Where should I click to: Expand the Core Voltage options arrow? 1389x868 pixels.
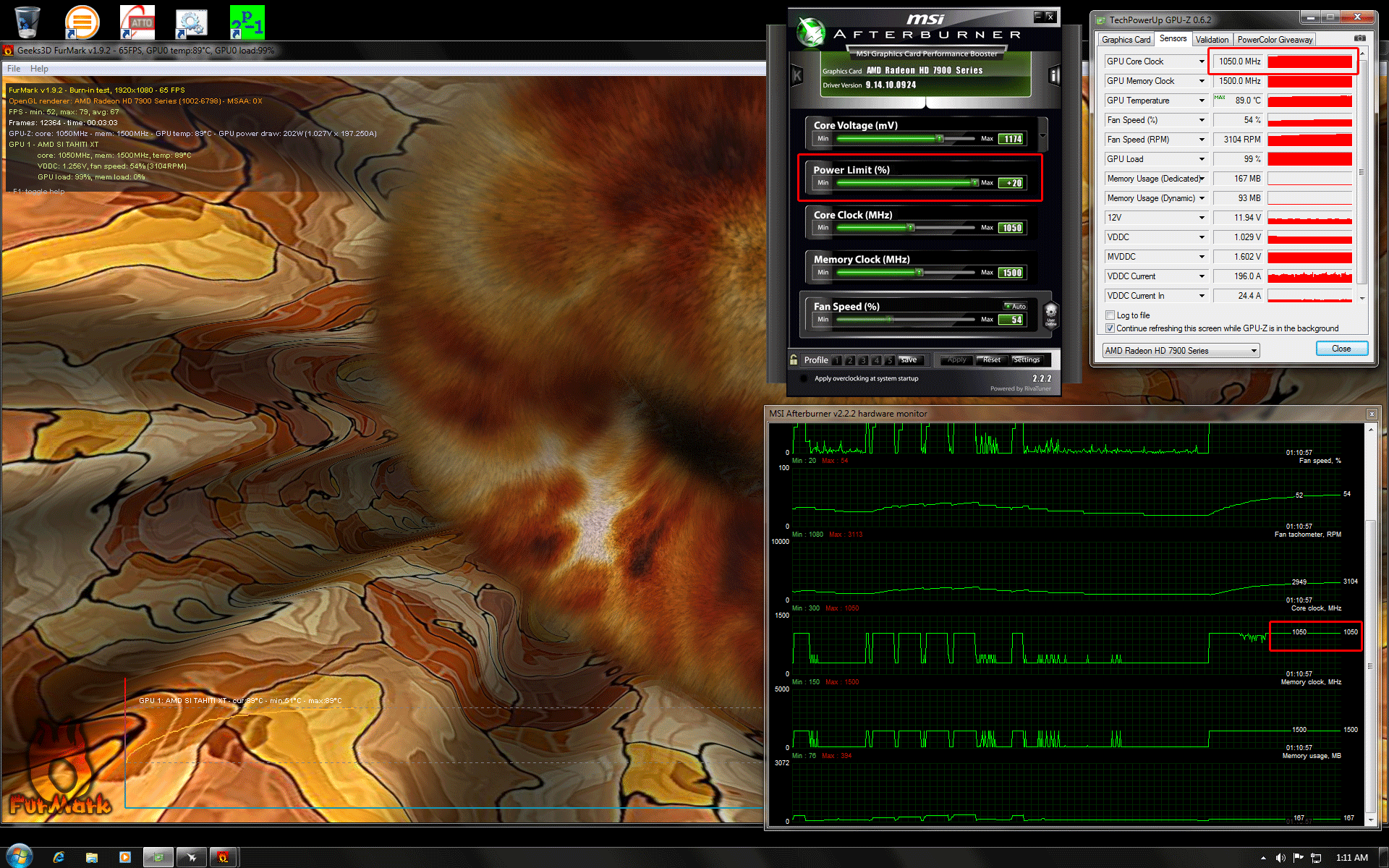tap(1042, 135)
